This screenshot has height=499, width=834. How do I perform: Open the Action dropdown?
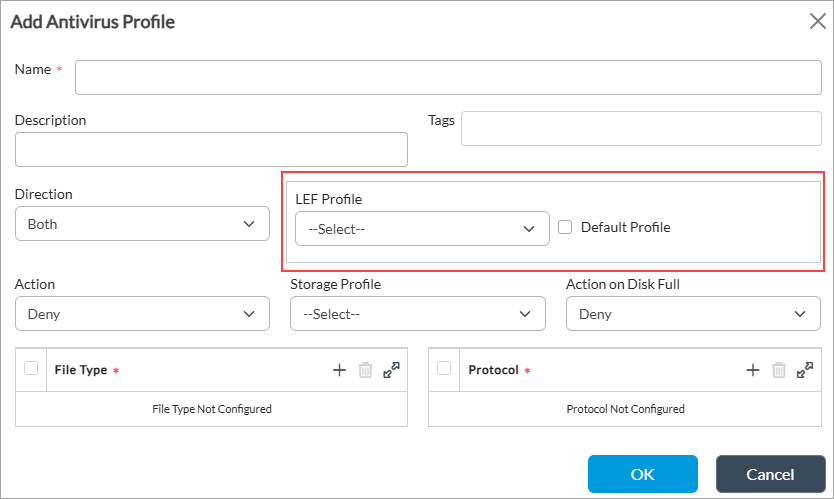(x=142, y=314)
